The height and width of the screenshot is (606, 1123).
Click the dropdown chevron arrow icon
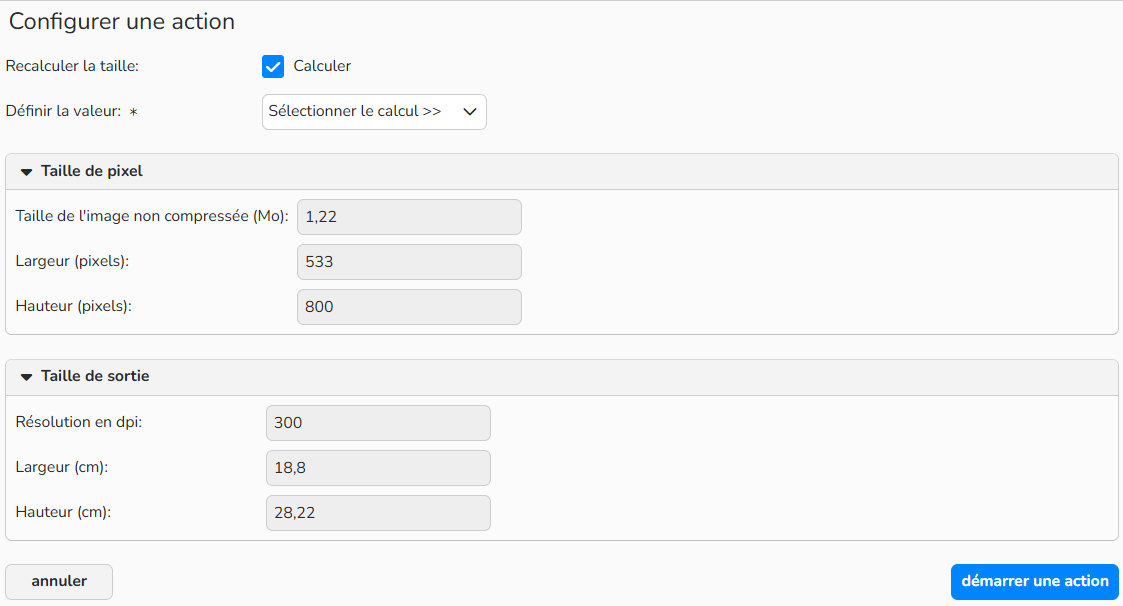470,112
